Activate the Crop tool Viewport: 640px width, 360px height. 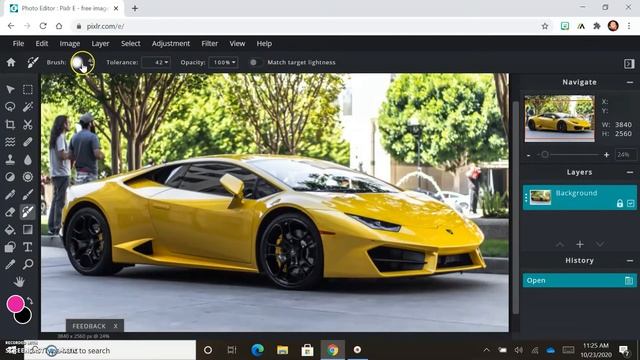(10, 124)
